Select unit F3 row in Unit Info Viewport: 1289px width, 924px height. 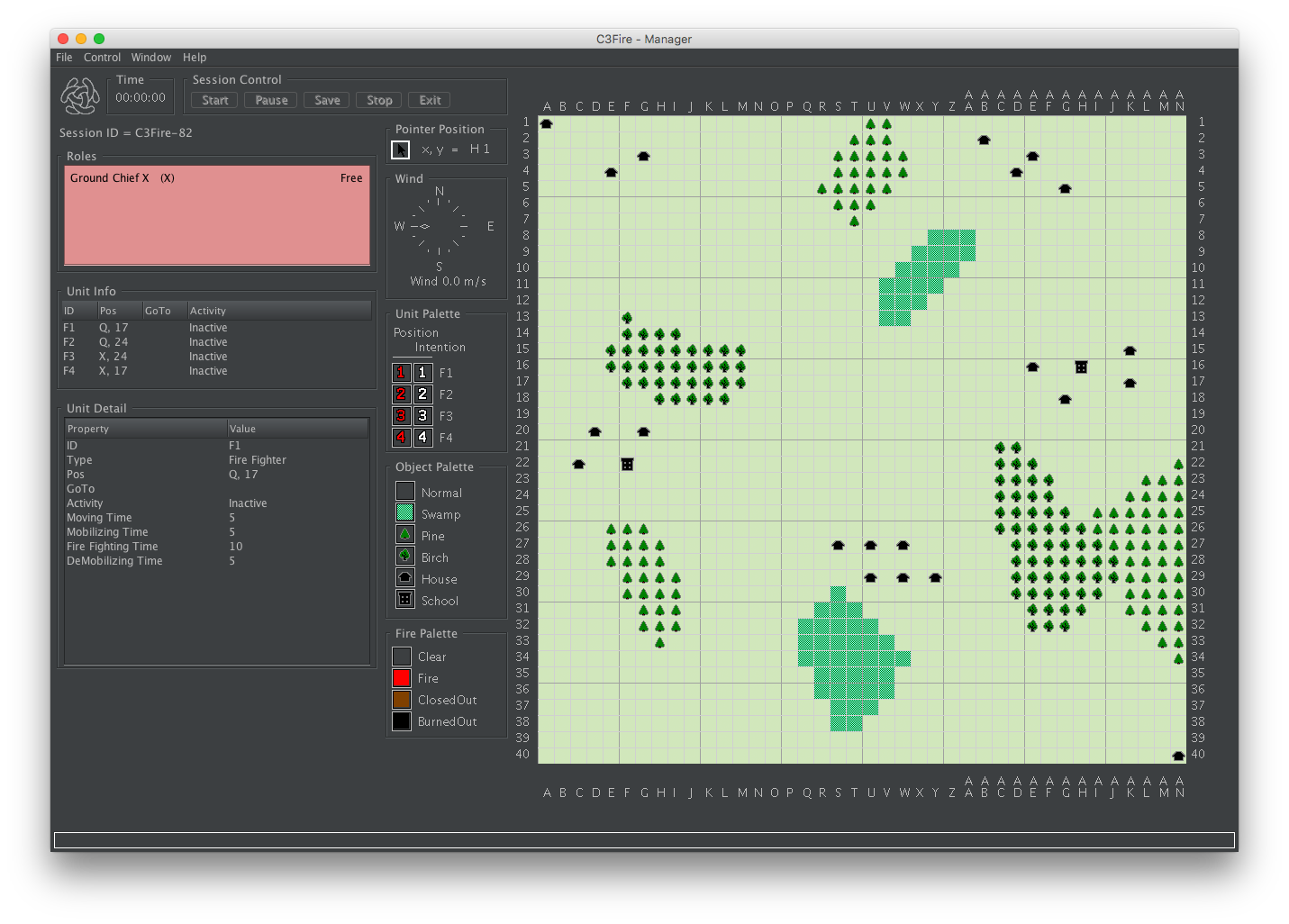(x=217, y=357)
